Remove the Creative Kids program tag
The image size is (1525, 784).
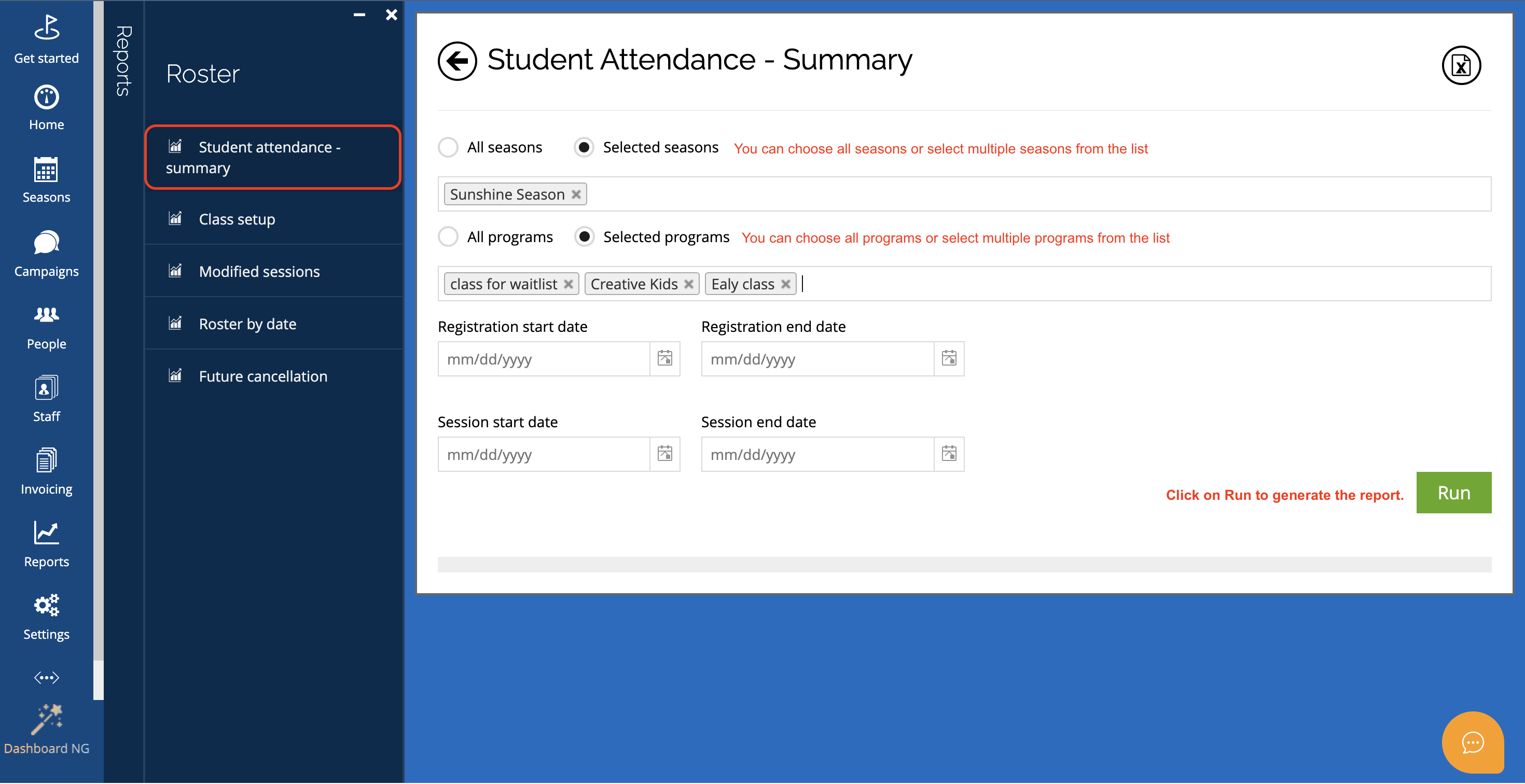tap(688, 285)
